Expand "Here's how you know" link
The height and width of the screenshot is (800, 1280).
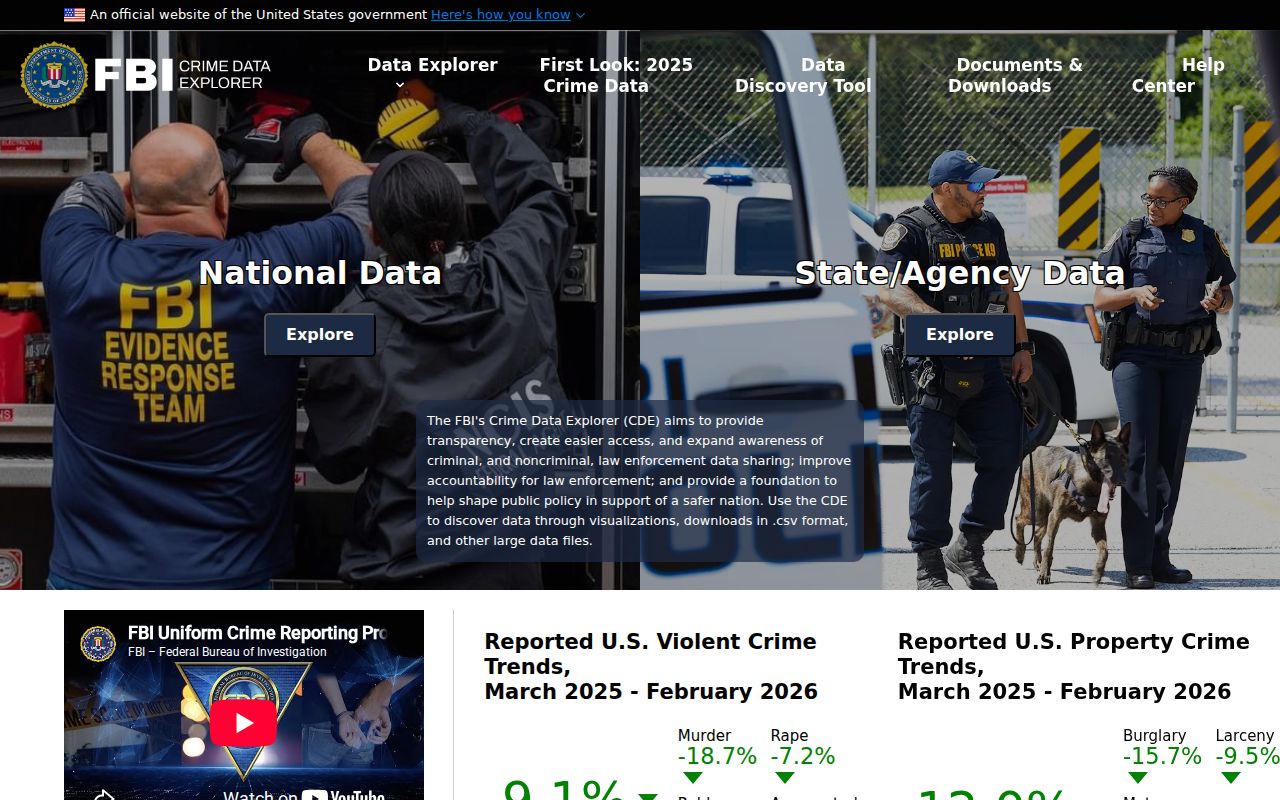tap(507, 15)
